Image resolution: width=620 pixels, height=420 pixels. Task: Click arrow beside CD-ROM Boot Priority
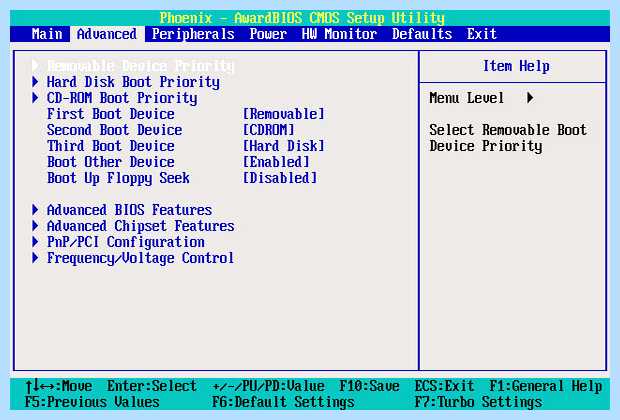[36, 98]
